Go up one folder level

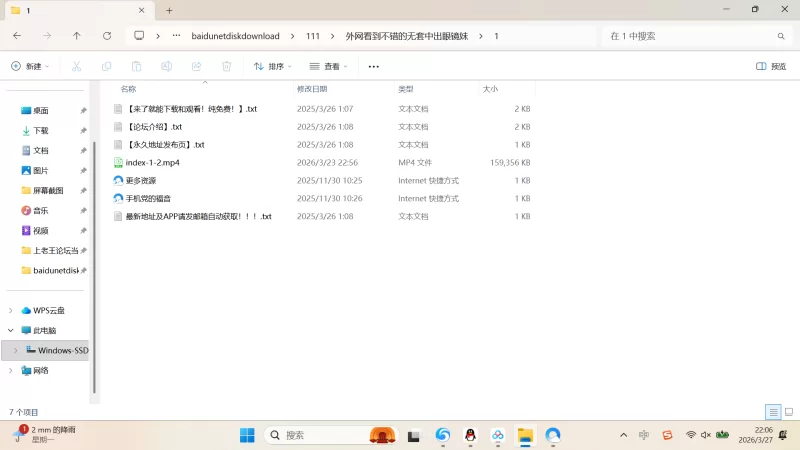(77, 35)
